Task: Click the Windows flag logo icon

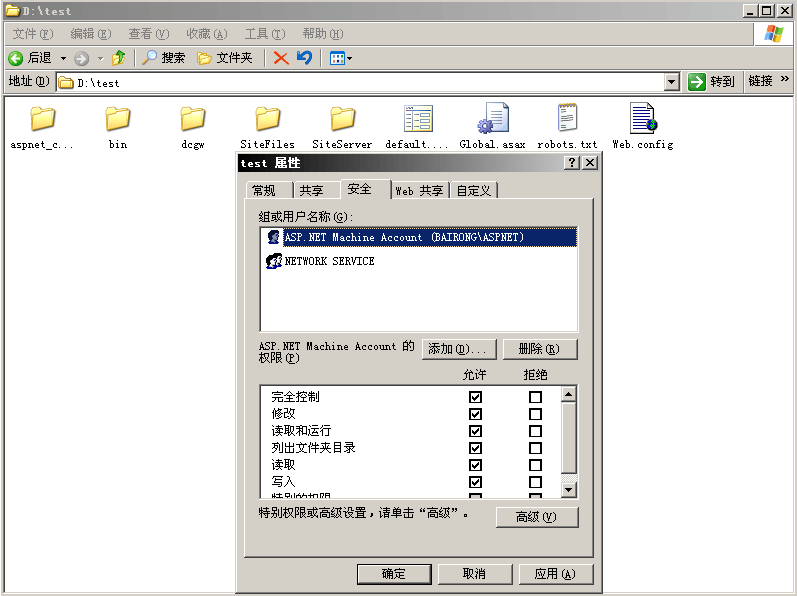Action: (x=773, y=35)
